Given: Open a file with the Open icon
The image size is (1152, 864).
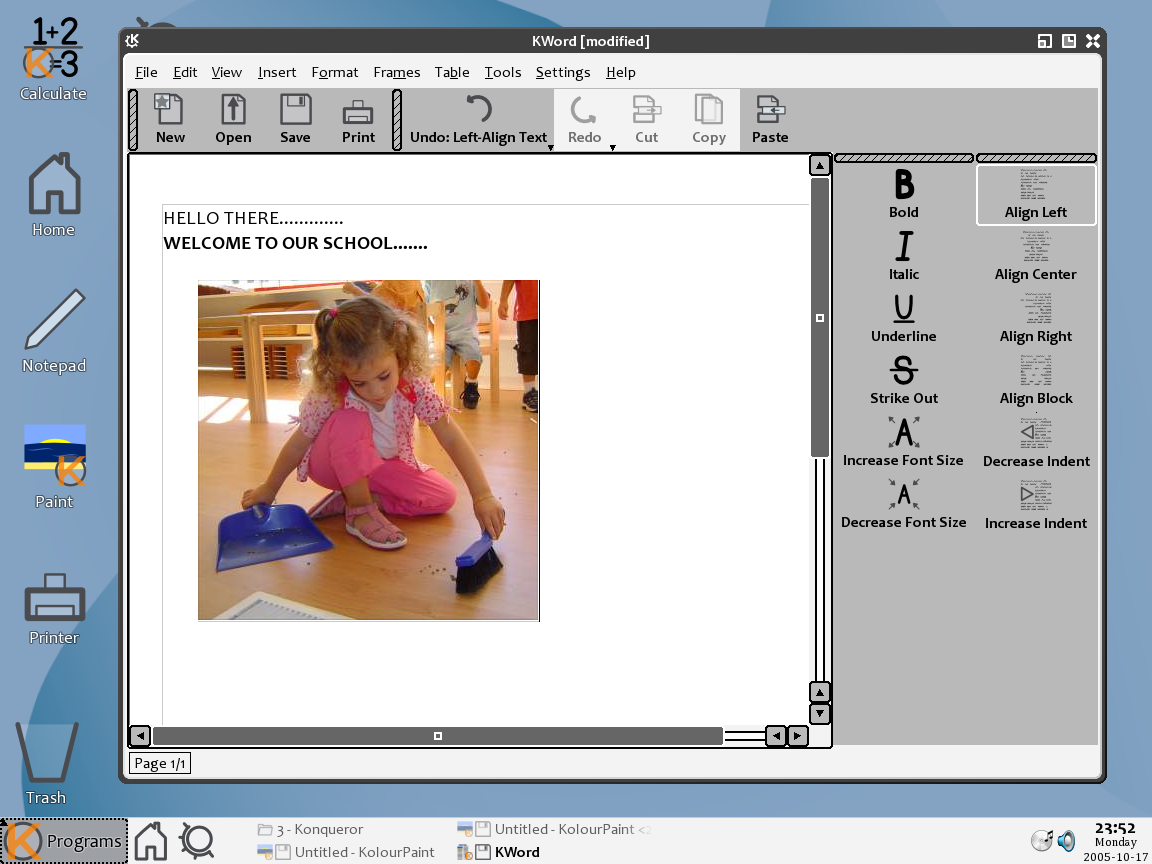Looking at the screenshot, I should point(233,119).
